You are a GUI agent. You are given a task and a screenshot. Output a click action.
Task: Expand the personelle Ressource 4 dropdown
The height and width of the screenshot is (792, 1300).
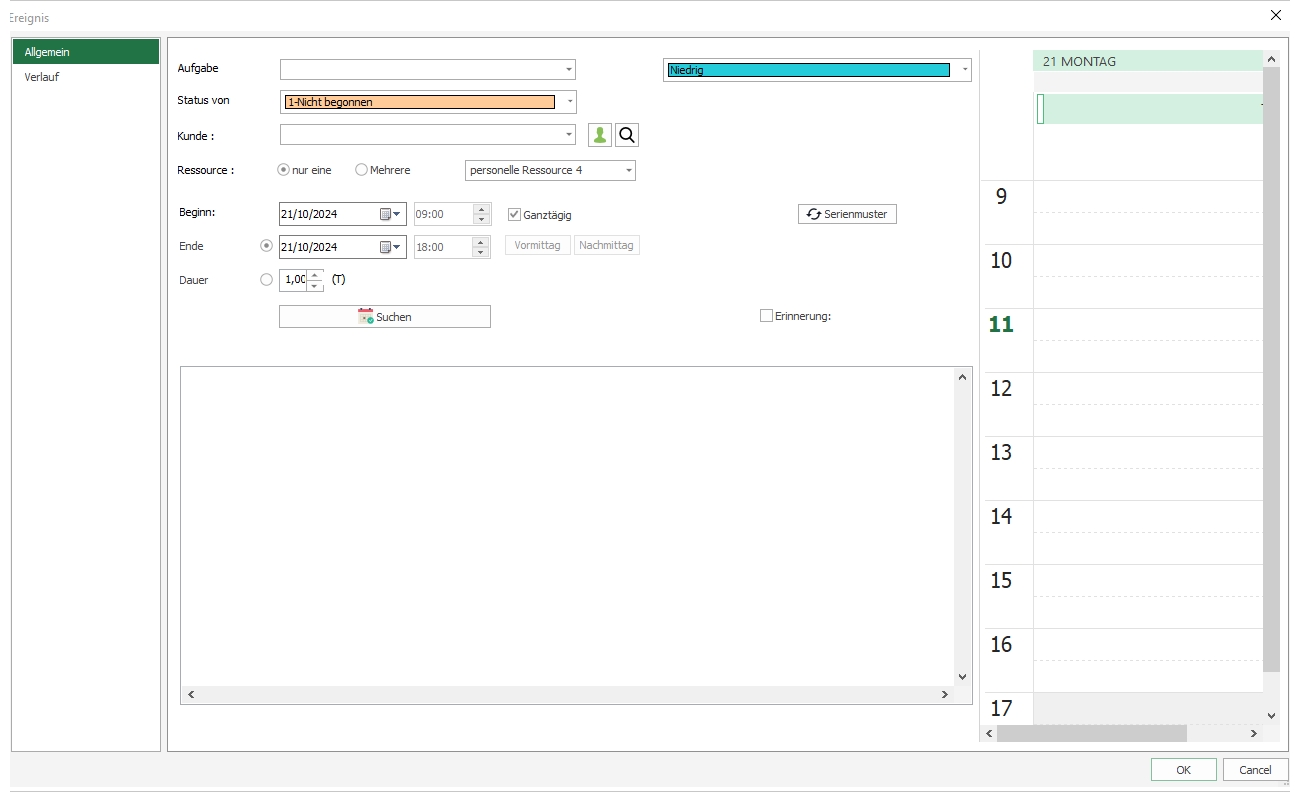[629, 171]
